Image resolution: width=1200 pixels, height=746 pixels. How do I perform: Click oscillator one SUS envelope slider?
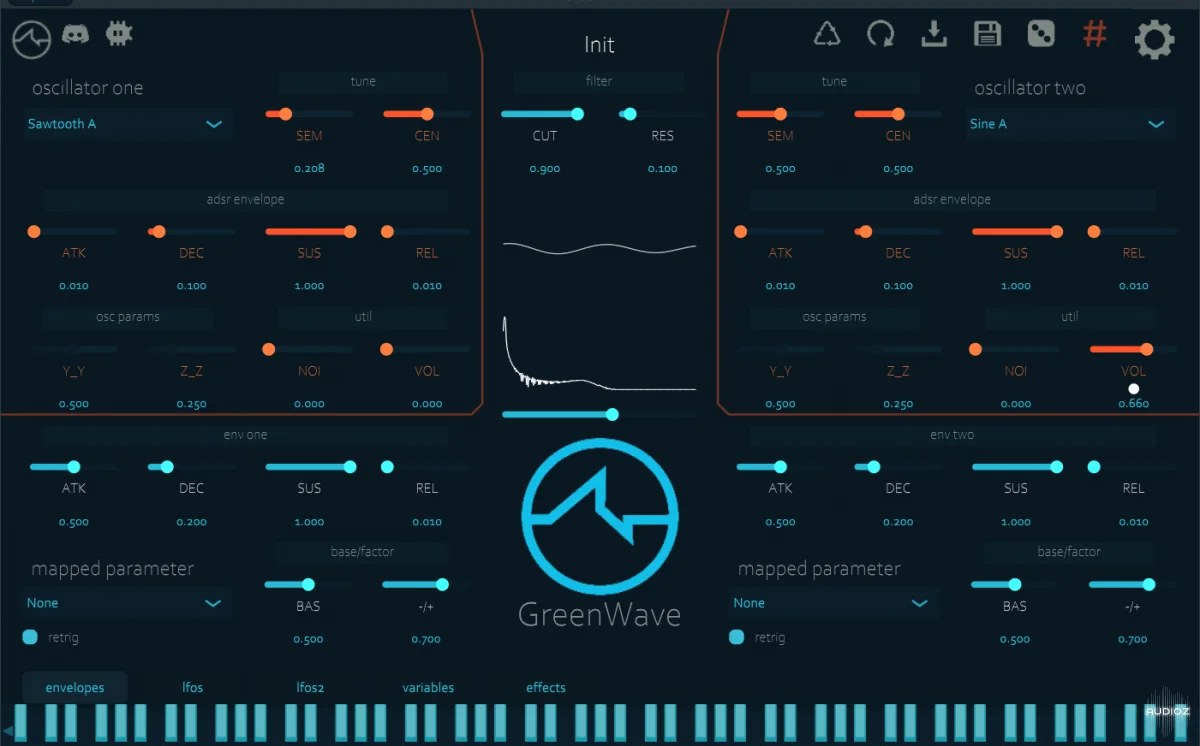click(309, 231)
